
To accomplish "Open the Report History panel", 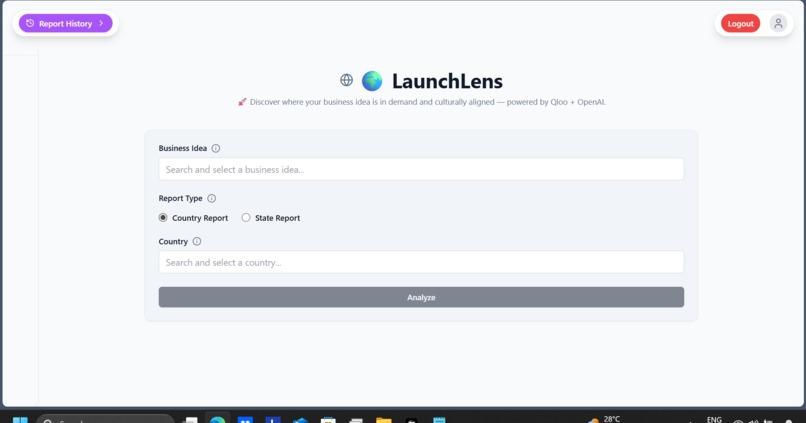I will [65, 23].
